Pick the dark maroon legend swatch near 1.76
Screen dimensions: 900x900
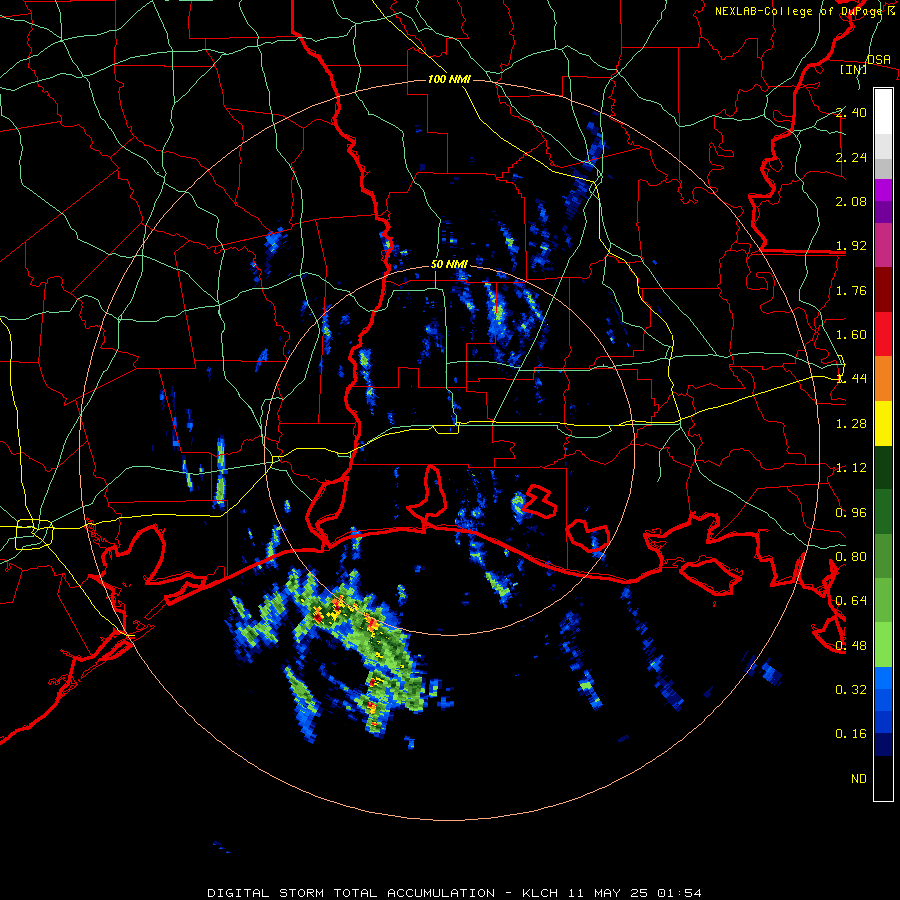883,290
